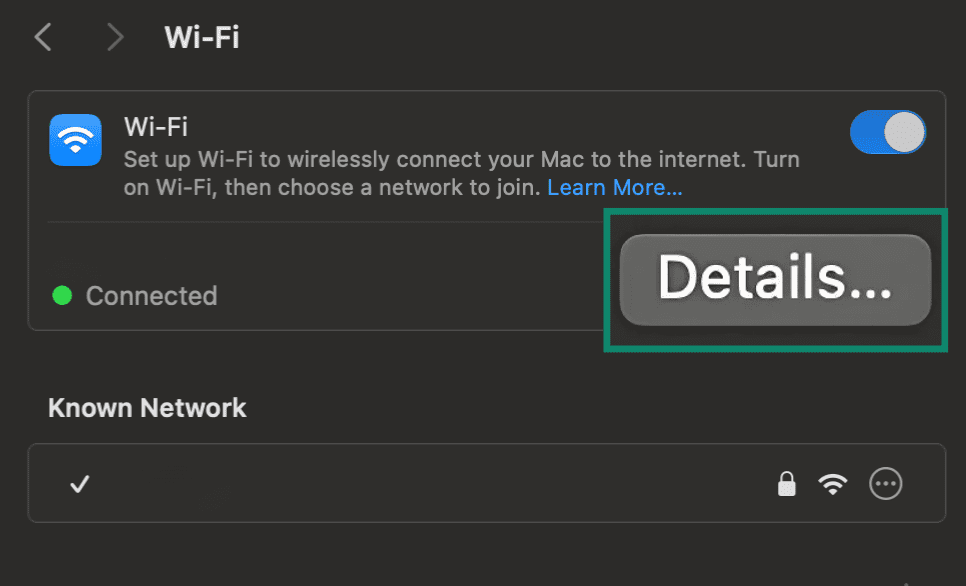Open the Details dialog for the connection
The image size is (966, 586).
[775, 279]
